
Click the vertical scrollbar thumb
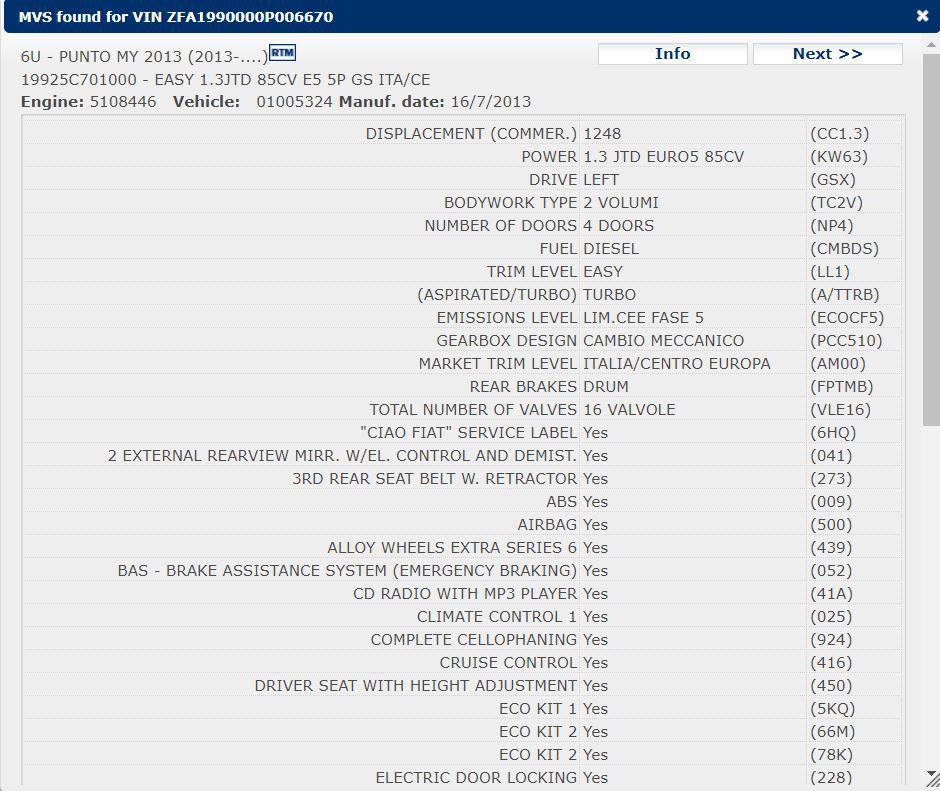pyautogui.click(x=931, y=240)
